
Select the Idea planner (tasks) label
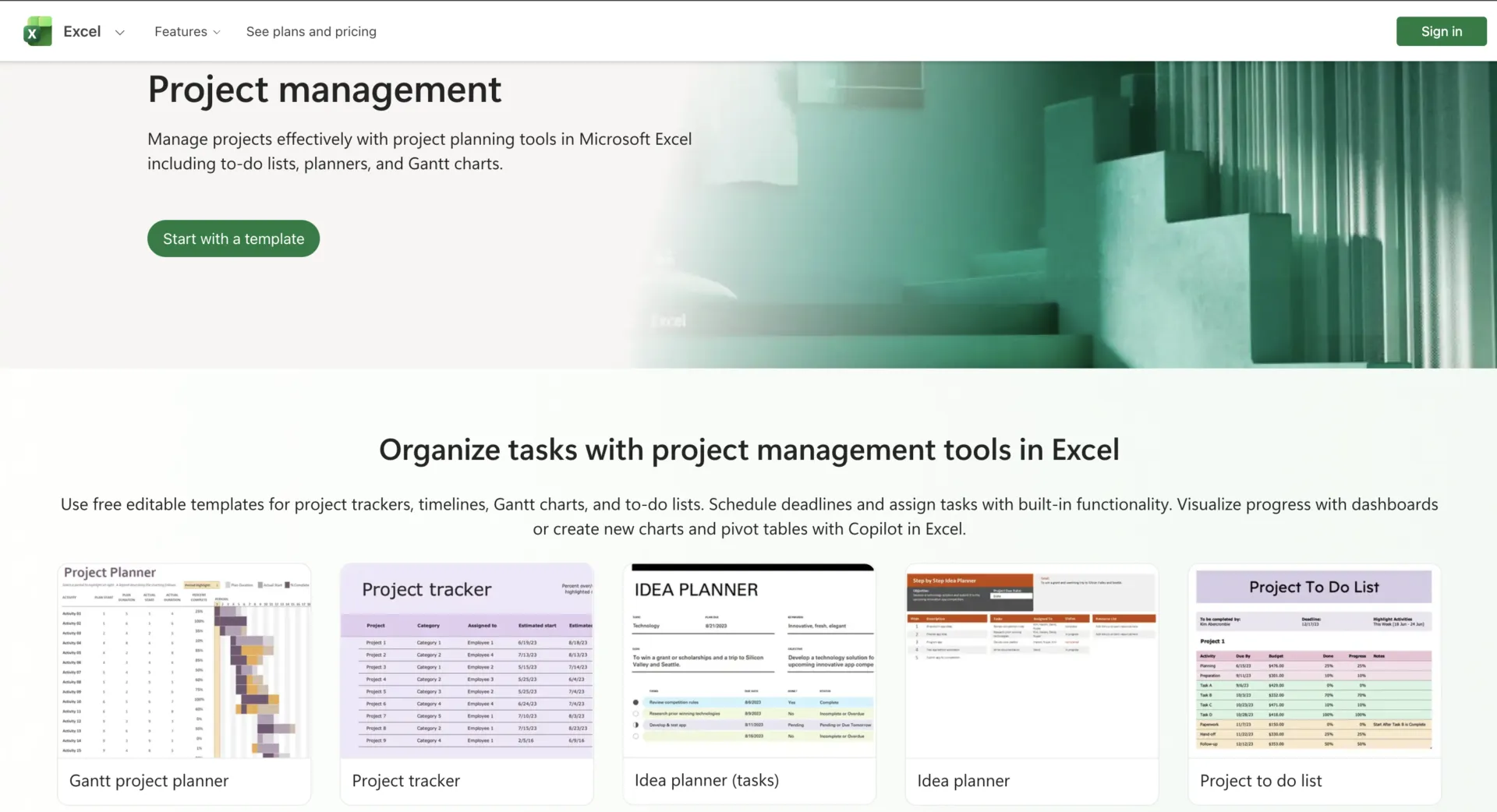(x=706, y=781)
